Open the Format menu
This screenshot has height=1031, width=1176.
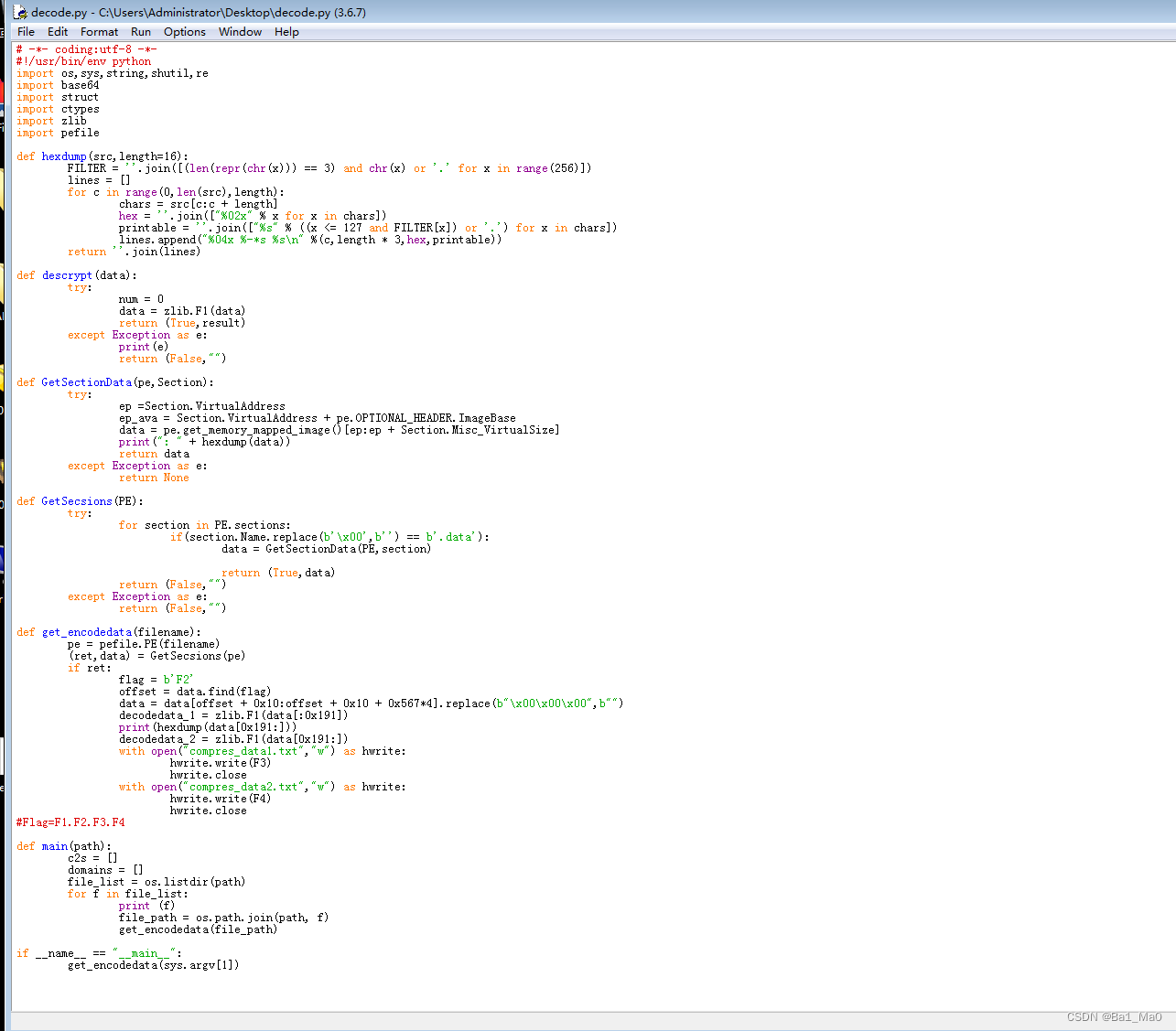(x=99, y=32)
